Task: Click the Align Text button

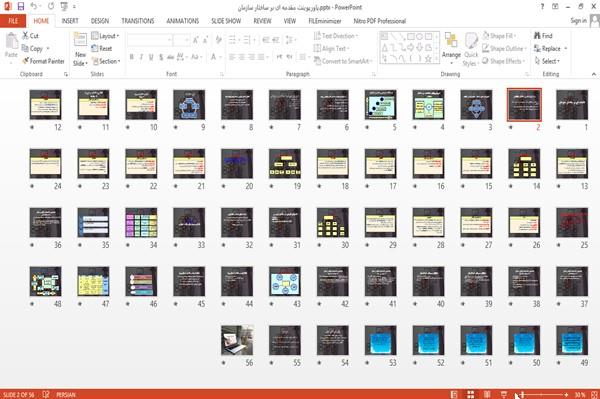Action: coord(331,49)
